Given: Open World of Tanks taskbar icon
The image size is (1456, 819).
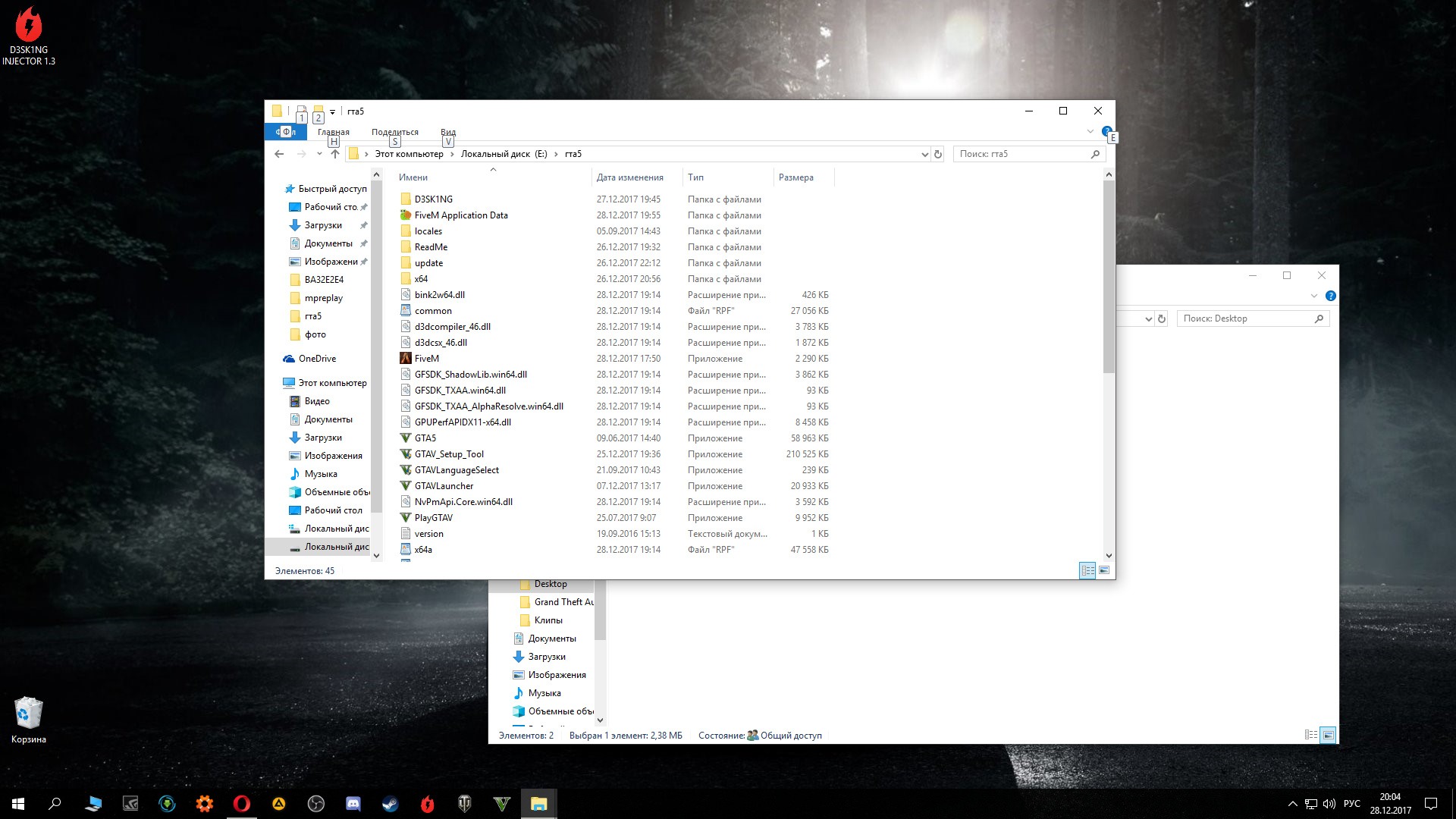Looking at the screenshot, I should click(465, 804).
